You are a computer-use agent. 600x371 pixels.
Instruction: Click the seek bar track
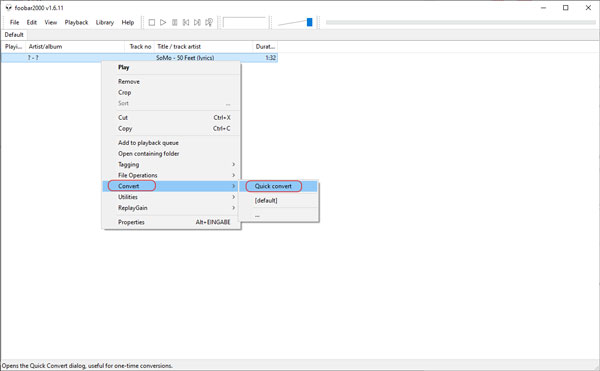pos(460,23)
